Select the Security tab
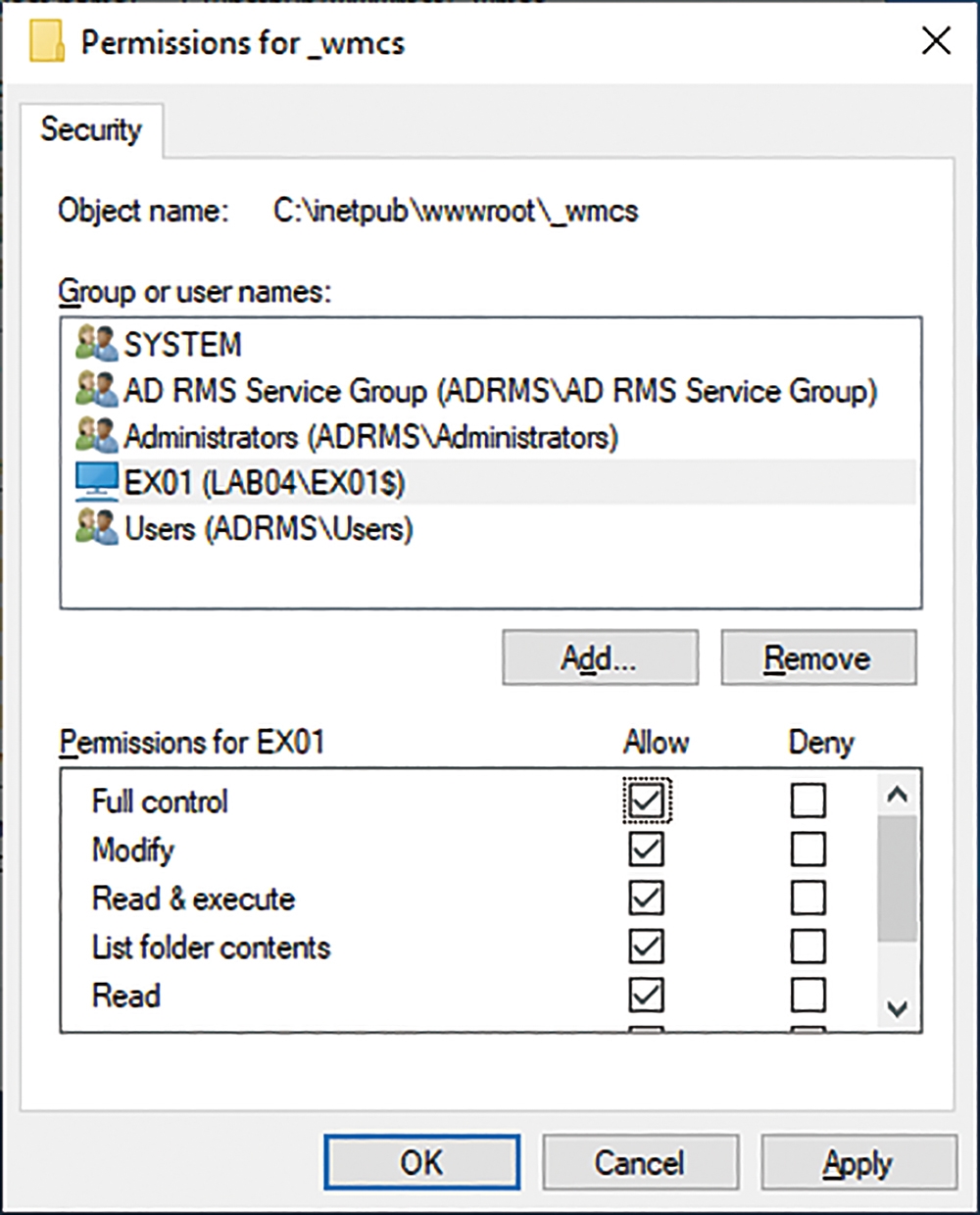Viewport: 980px width, 1215px height. click(91, 129)
